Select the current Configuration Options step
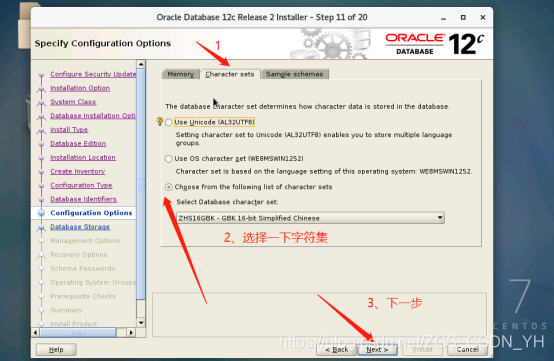 coord(91,213)
